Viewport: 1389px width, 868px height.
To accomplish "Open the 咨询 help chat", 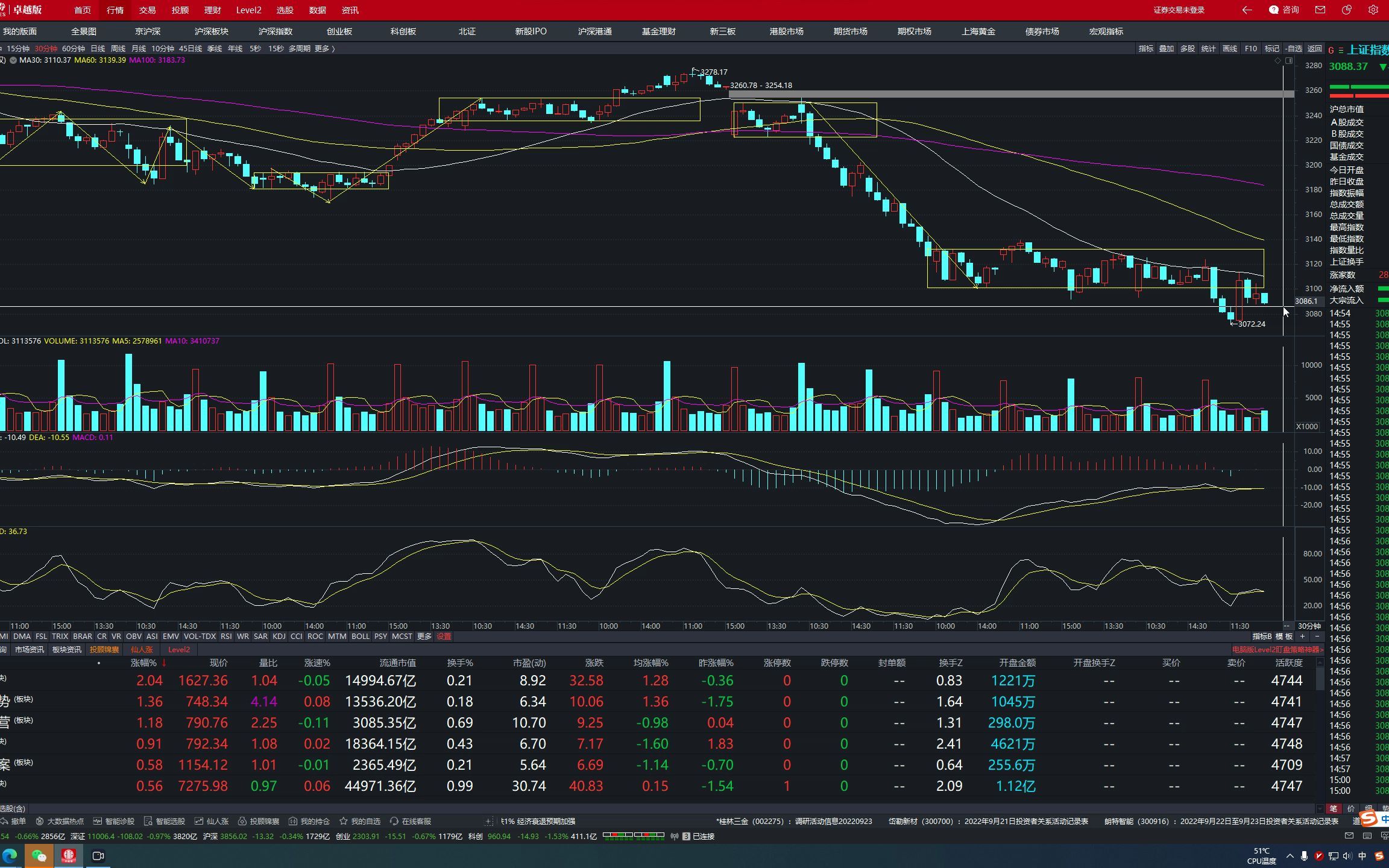I will click(1283, 10).
